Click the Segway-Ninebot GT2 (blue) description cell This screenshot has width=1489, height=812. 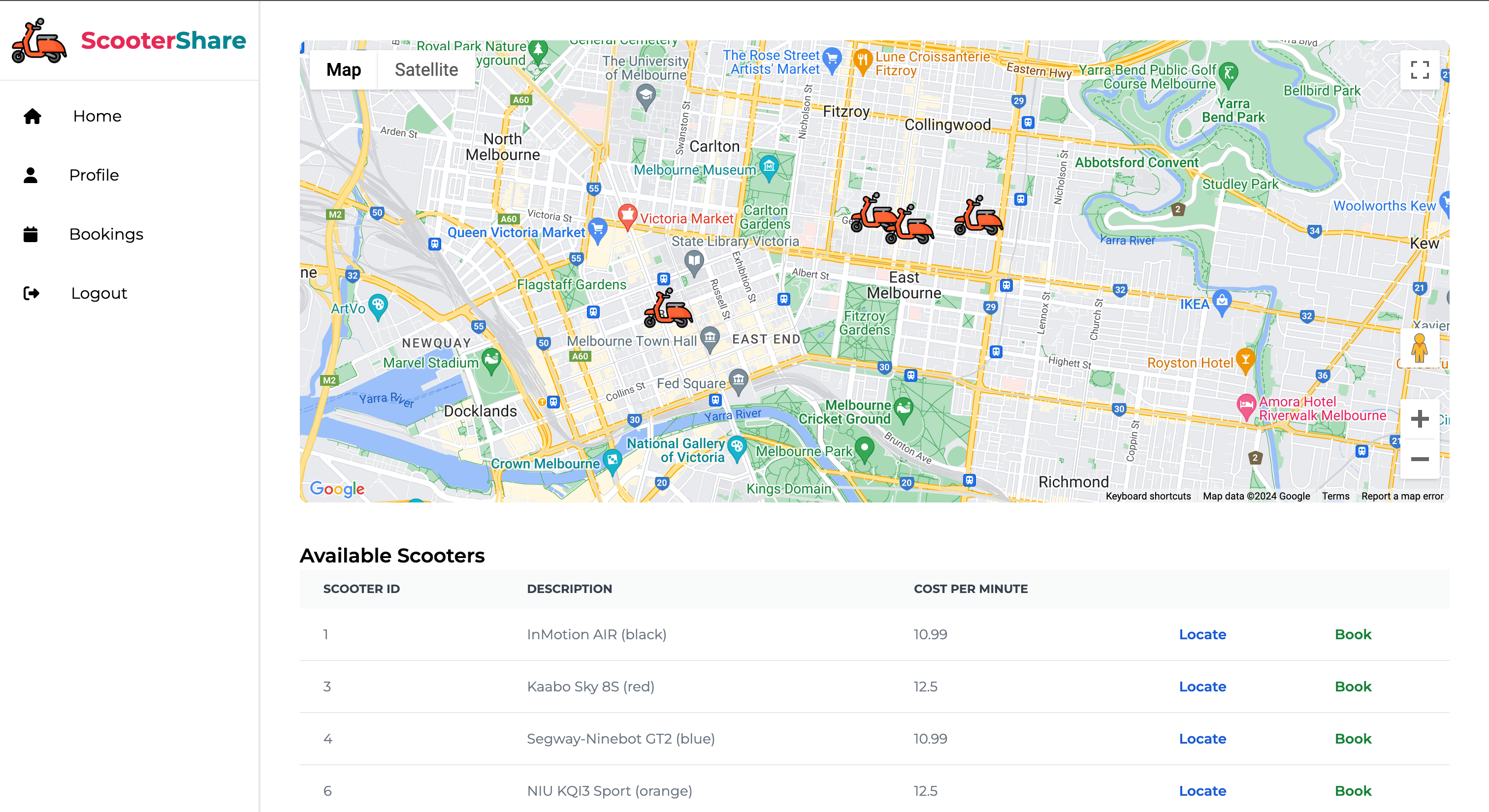(x=621, y=738)
